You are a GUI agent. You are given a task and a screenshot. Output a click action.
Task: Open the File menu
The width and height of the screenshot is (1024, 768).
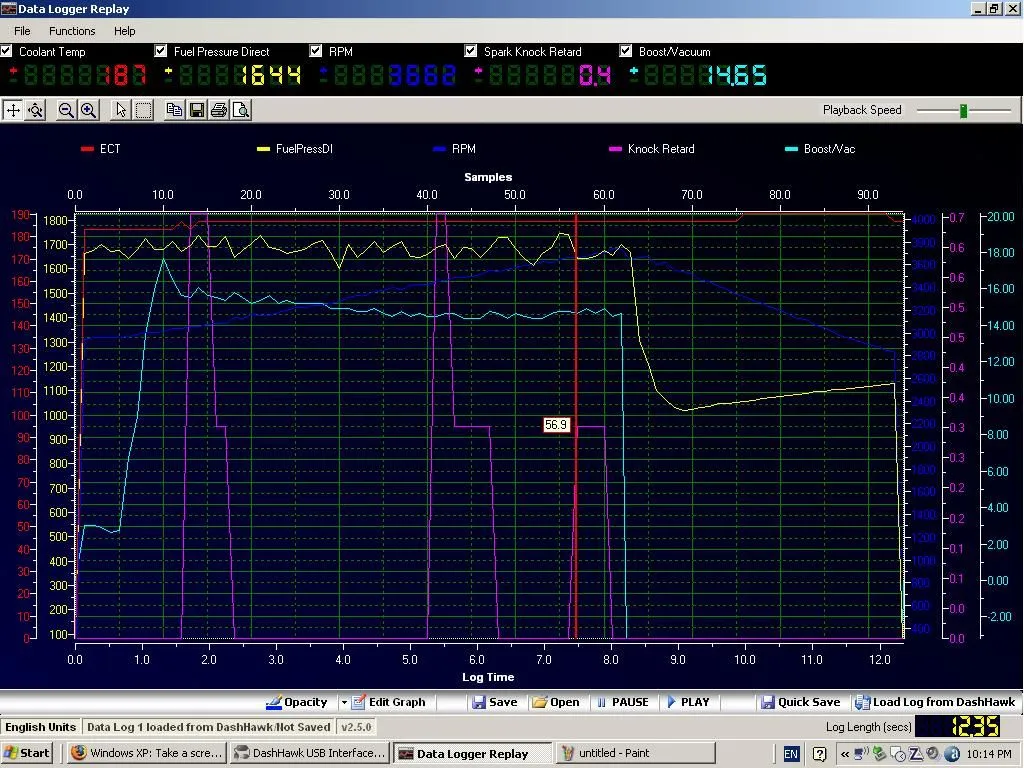click(x=22, y=31)
